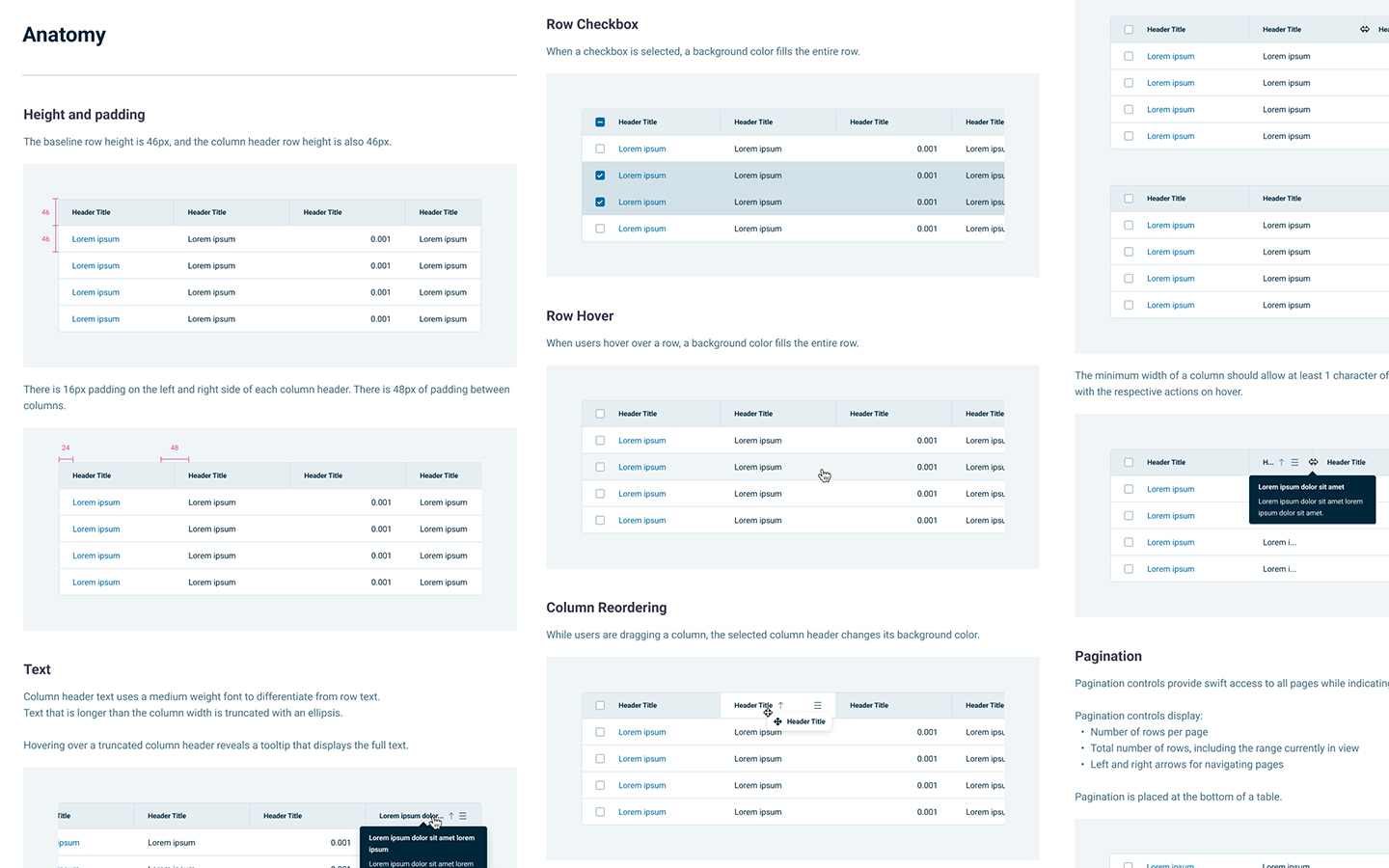This screenshot has height=868, width=1389.
Task: Click the truncated 'H...' column header
Action: 1267,462
